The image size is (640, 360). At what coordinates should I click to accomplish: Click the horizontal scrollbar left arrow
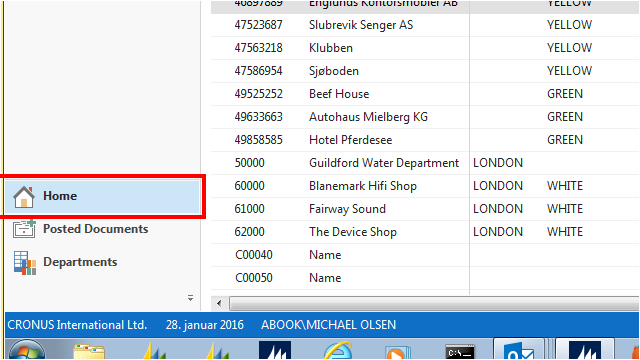(x=219, y=303)
